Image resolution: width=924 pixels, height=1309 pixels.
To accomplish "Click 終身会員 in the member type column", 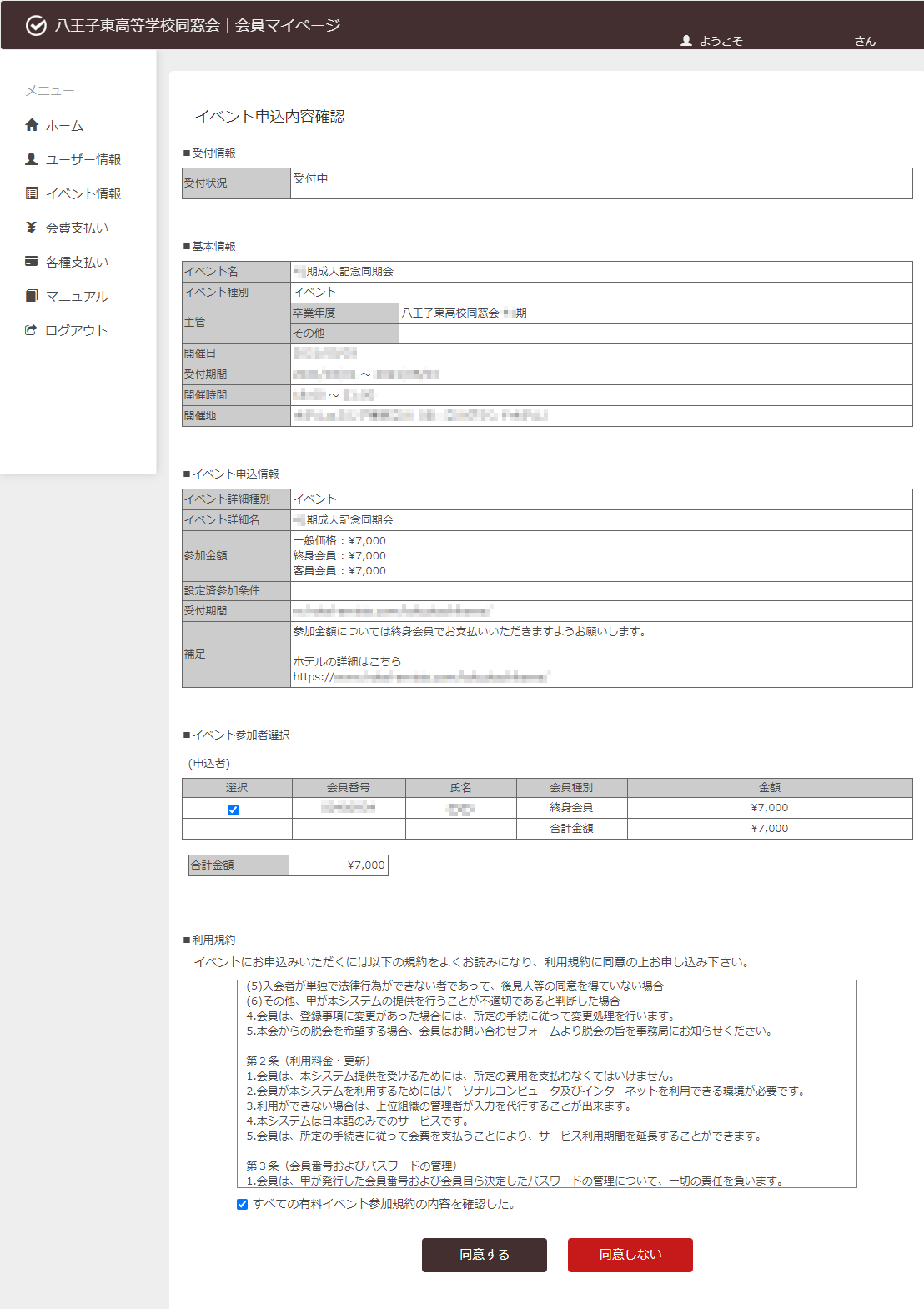I will [x=571, y=808].
